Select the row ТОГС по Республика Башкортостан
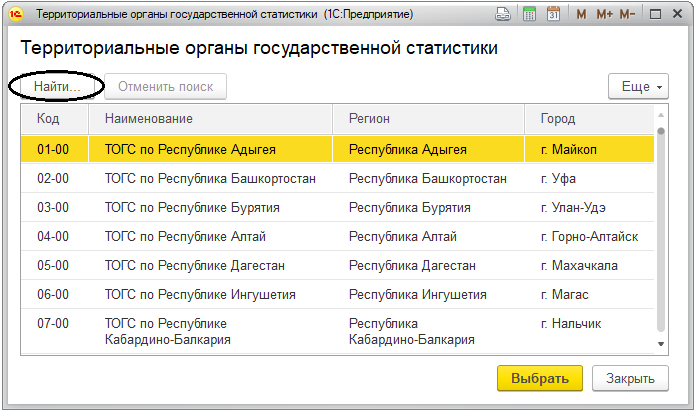The height and width of the screenshot is (411, 695). pos(337,178)
